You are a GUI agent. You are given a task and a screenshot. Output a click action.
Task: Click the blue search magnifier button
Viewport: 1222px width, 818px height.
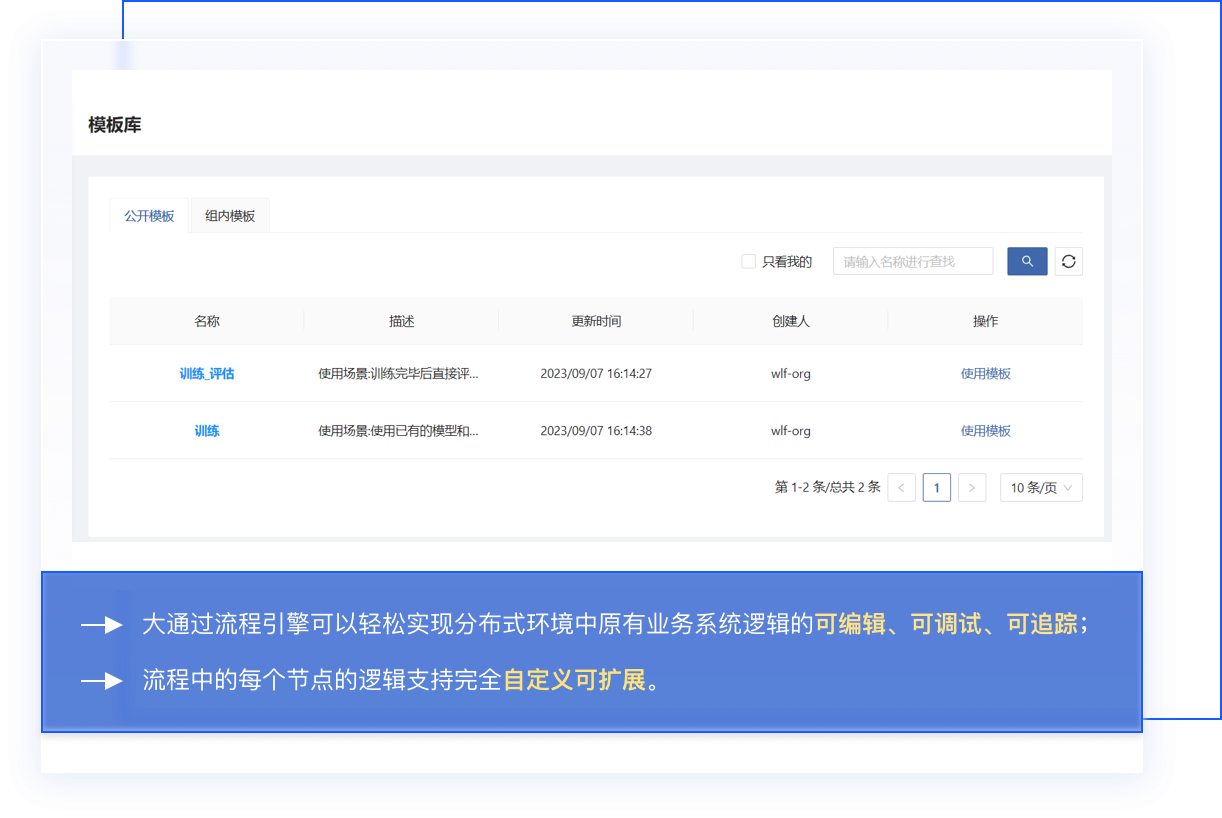point(1027,261)
